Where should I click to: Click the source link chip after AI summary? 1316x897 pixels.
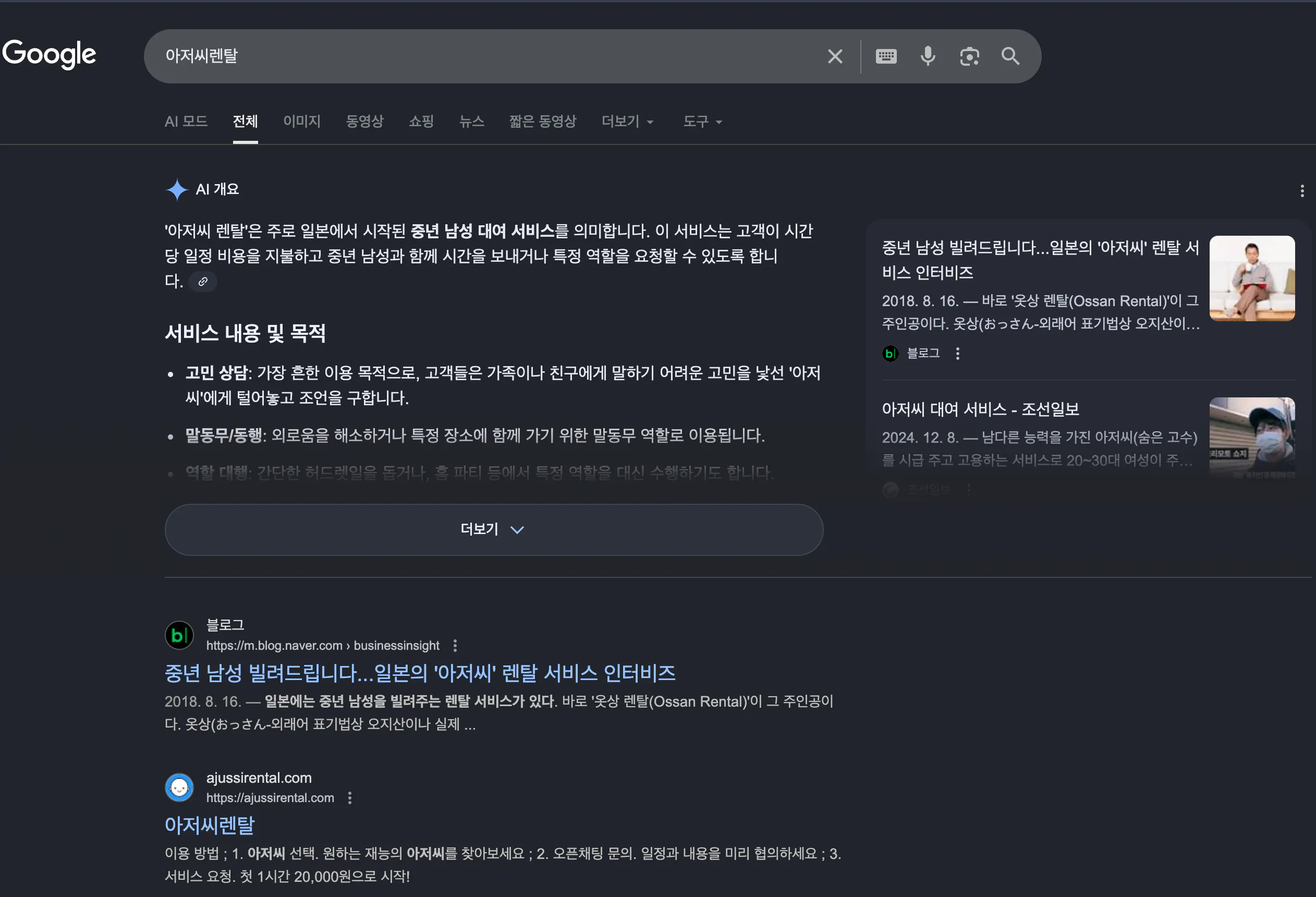point(203,282)
